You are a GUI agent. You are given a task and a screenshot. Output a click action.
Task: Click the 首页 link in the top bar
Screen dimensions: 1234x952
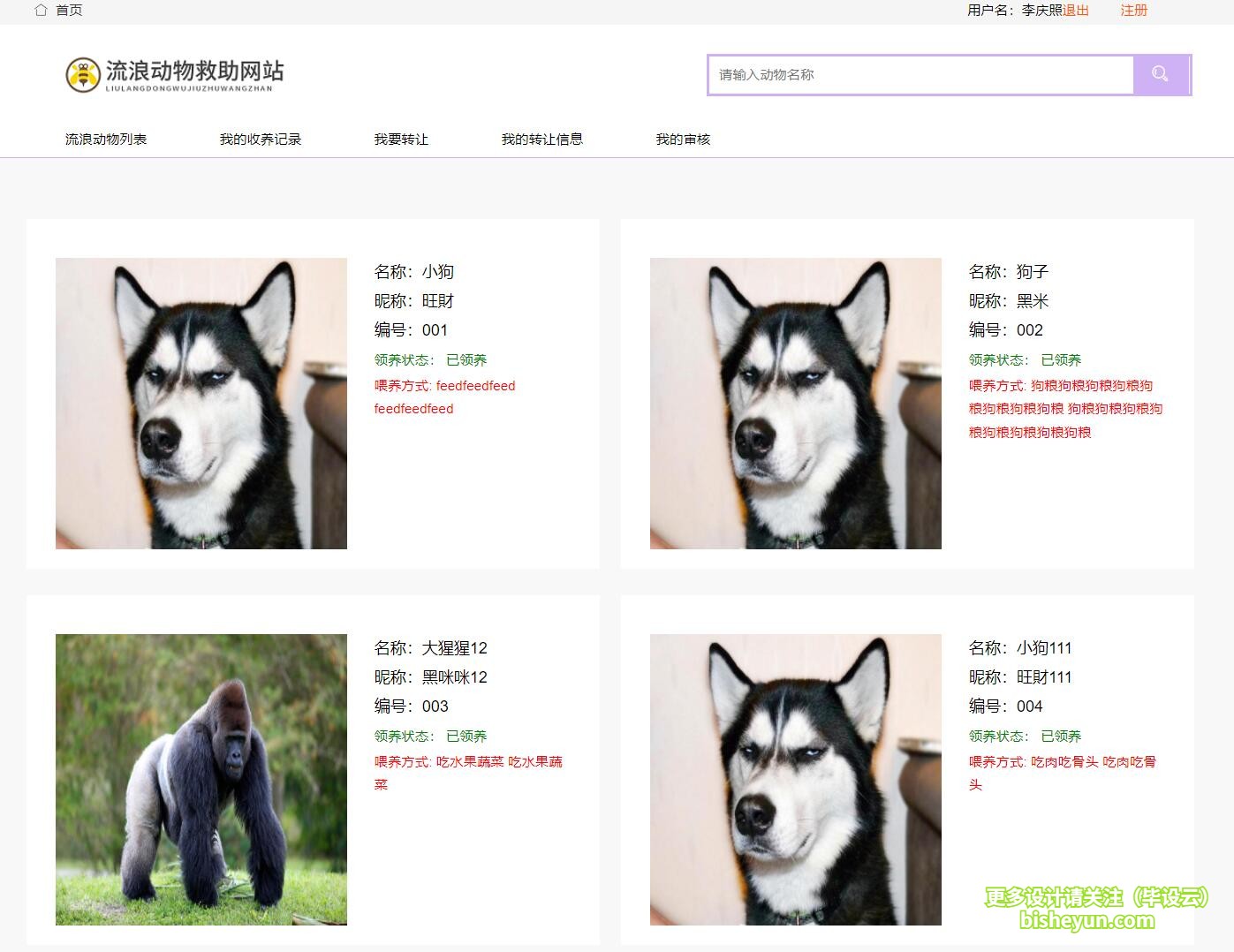pos(69,10)
